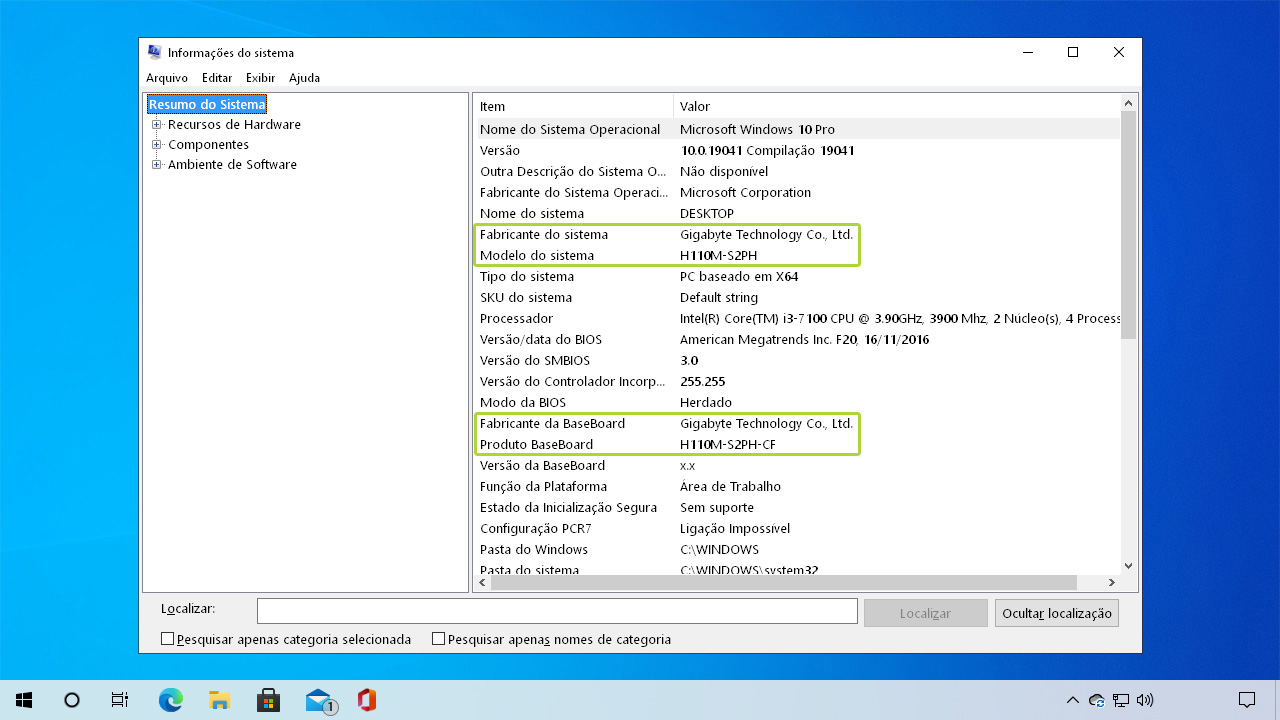Click the value 'DESKTOP' for Nome do sistema
Viewport: 1280px width, 720px height.
(707, 213)
